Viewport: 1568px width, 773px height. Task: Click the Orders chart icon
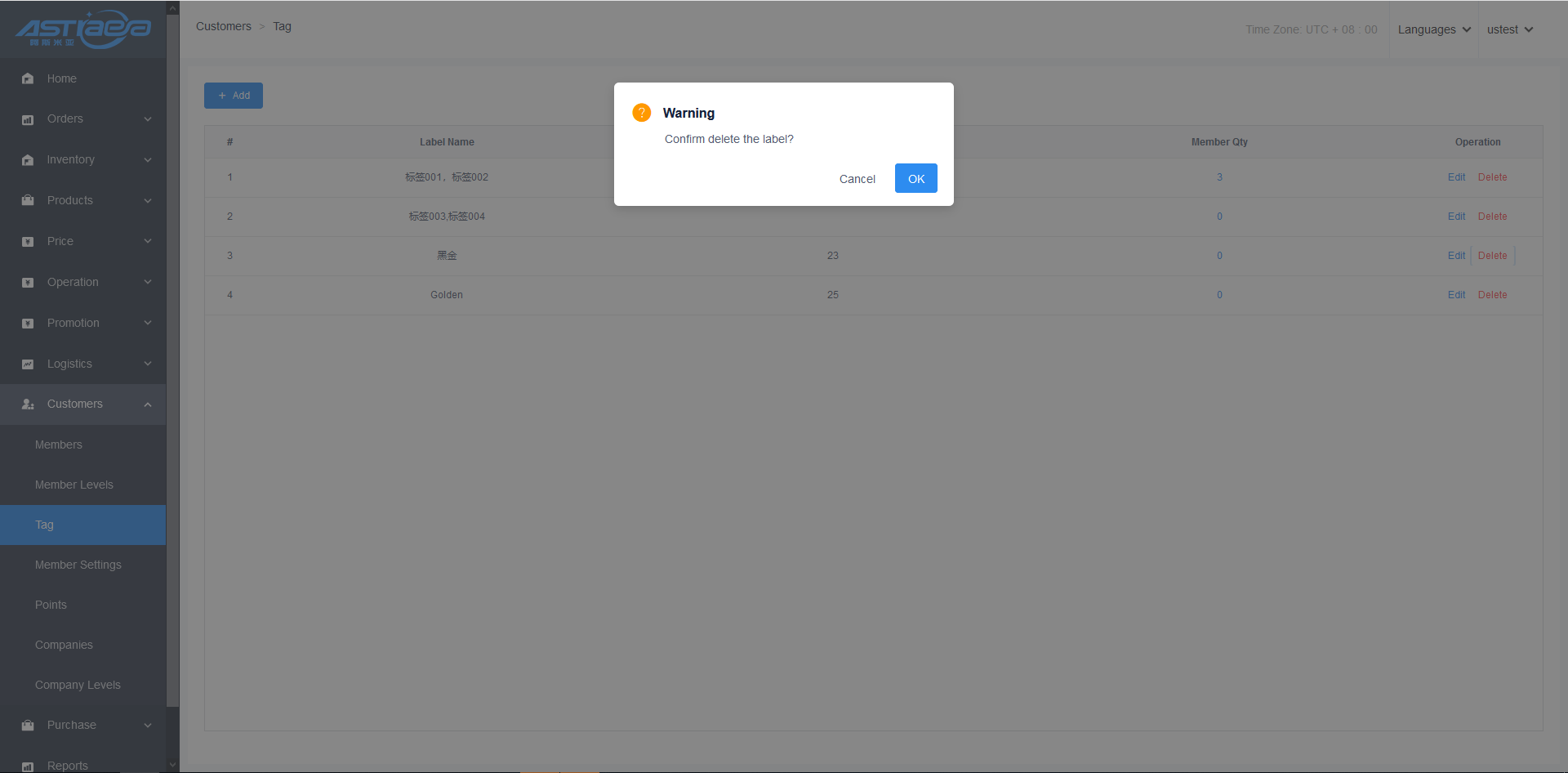coord(28,119)
